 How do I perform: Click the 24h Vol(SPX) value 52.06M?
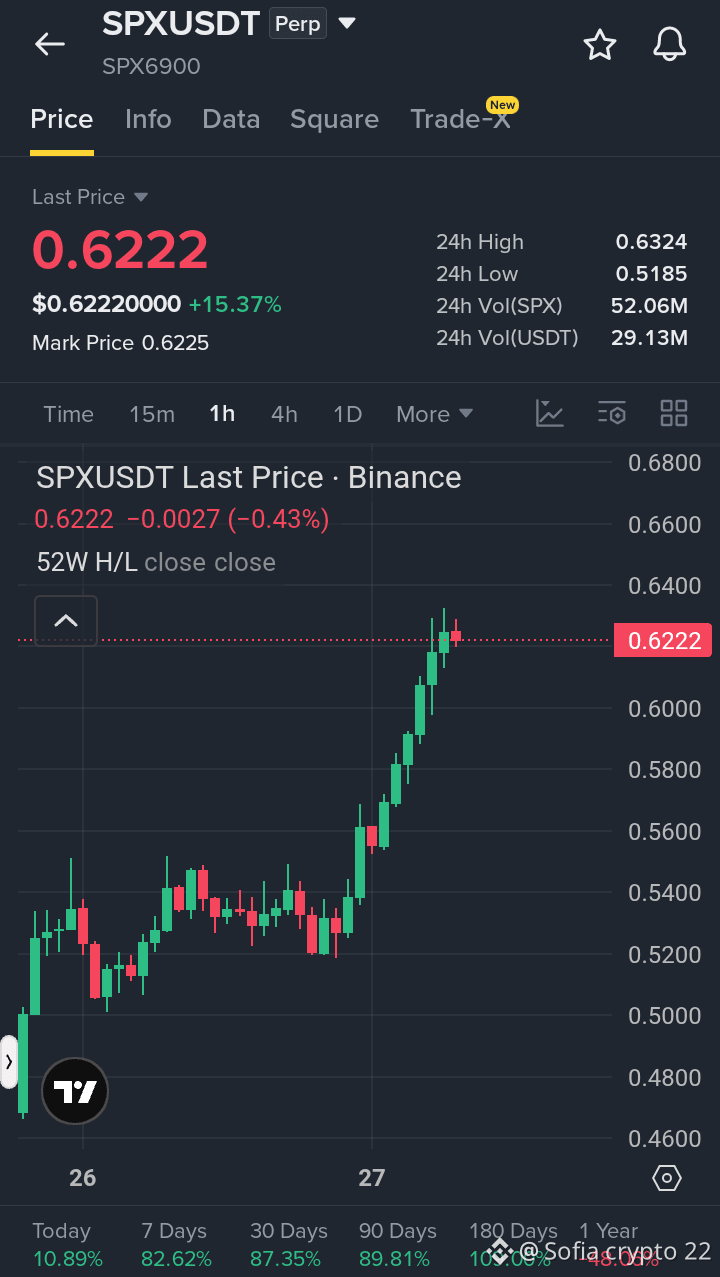click(x=649, y=306)
